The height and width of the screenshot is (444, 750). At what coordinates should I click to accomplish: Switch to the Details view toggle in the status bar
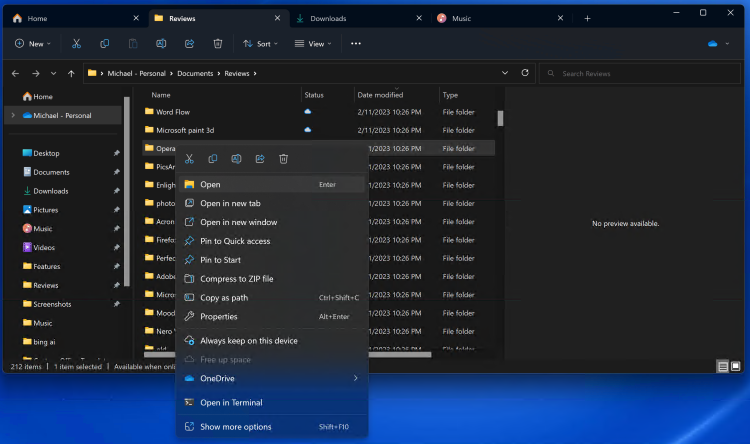tap(722, 367)
